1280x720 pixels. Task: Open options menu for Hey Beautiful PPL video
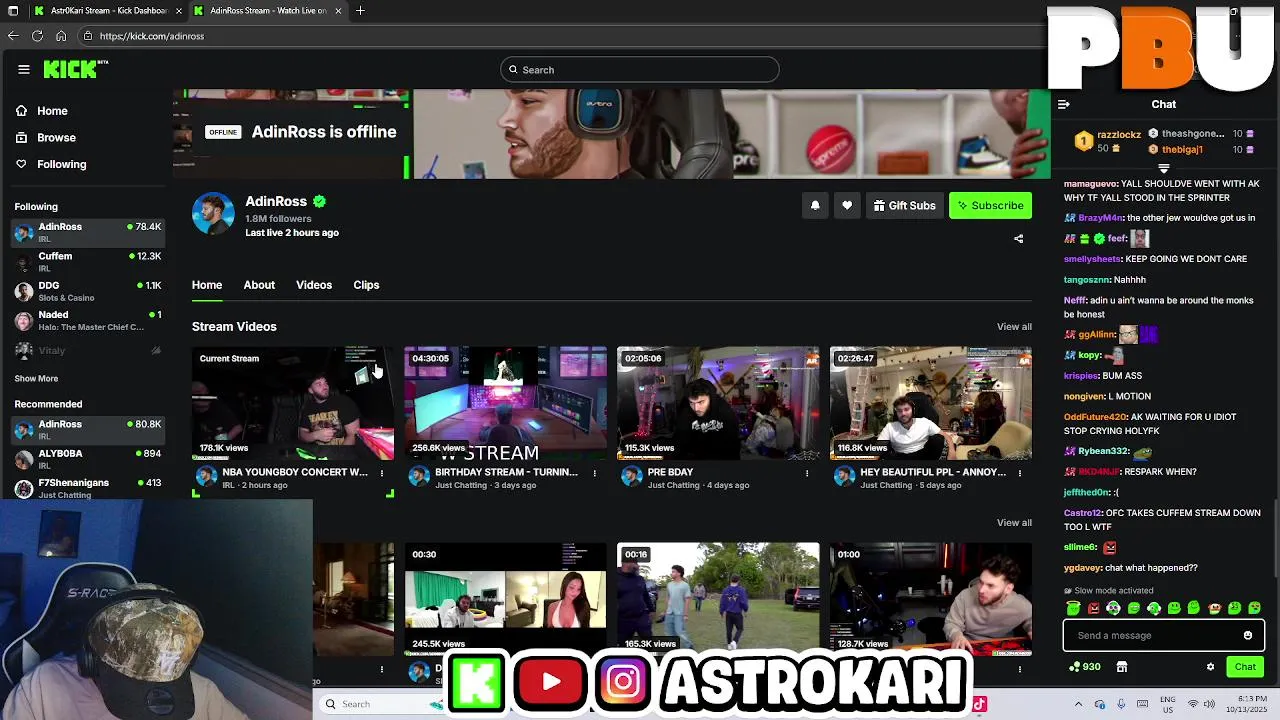pyautogui.click(x=1020, y=473)
